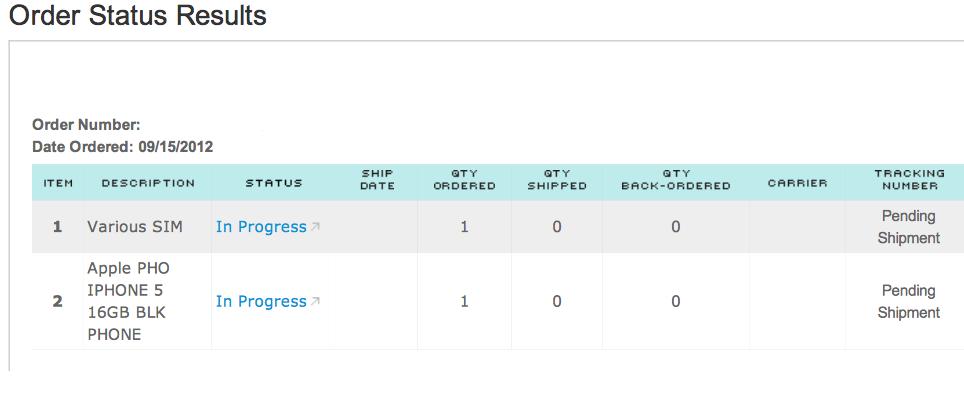Click external-link arrow icon beside iPhone 5 status
Viewport: 964px width, 401px height.
click(315, 301)
